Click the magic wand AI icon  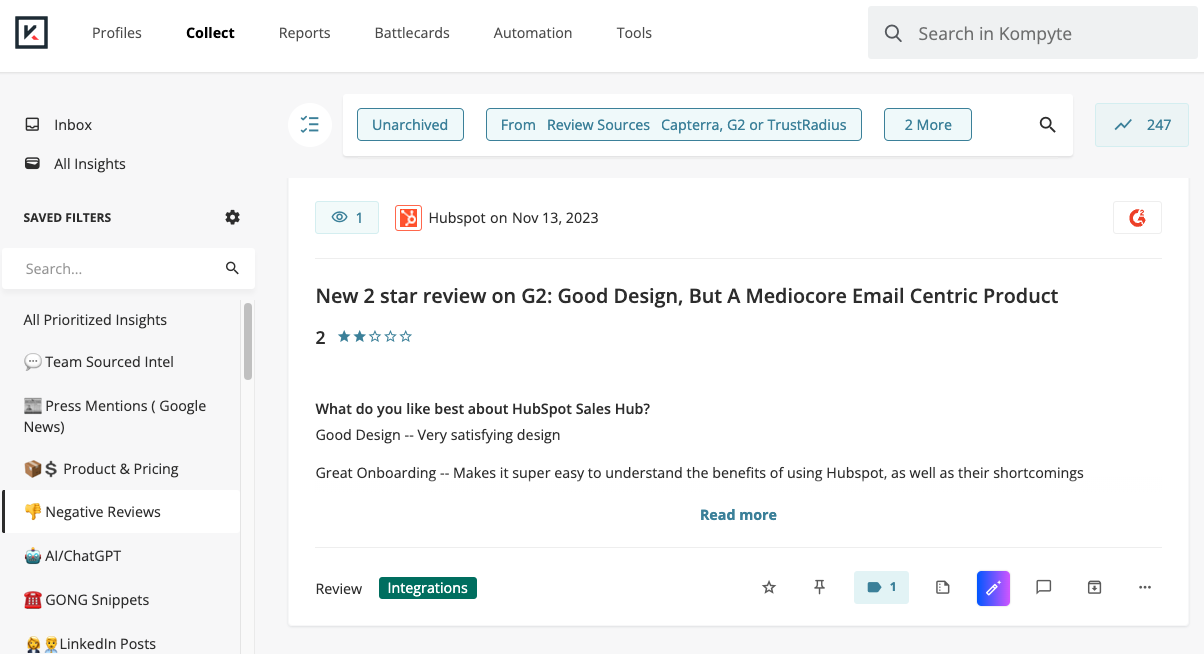click(x=993, y=588)
